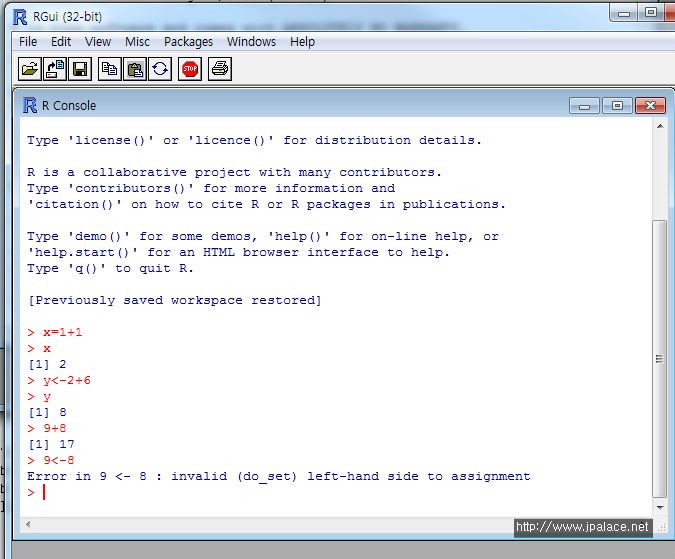Click the Stop current computation icon
Image resolution: width=675 pixels, height=559 pixels.
pos(190,69)
